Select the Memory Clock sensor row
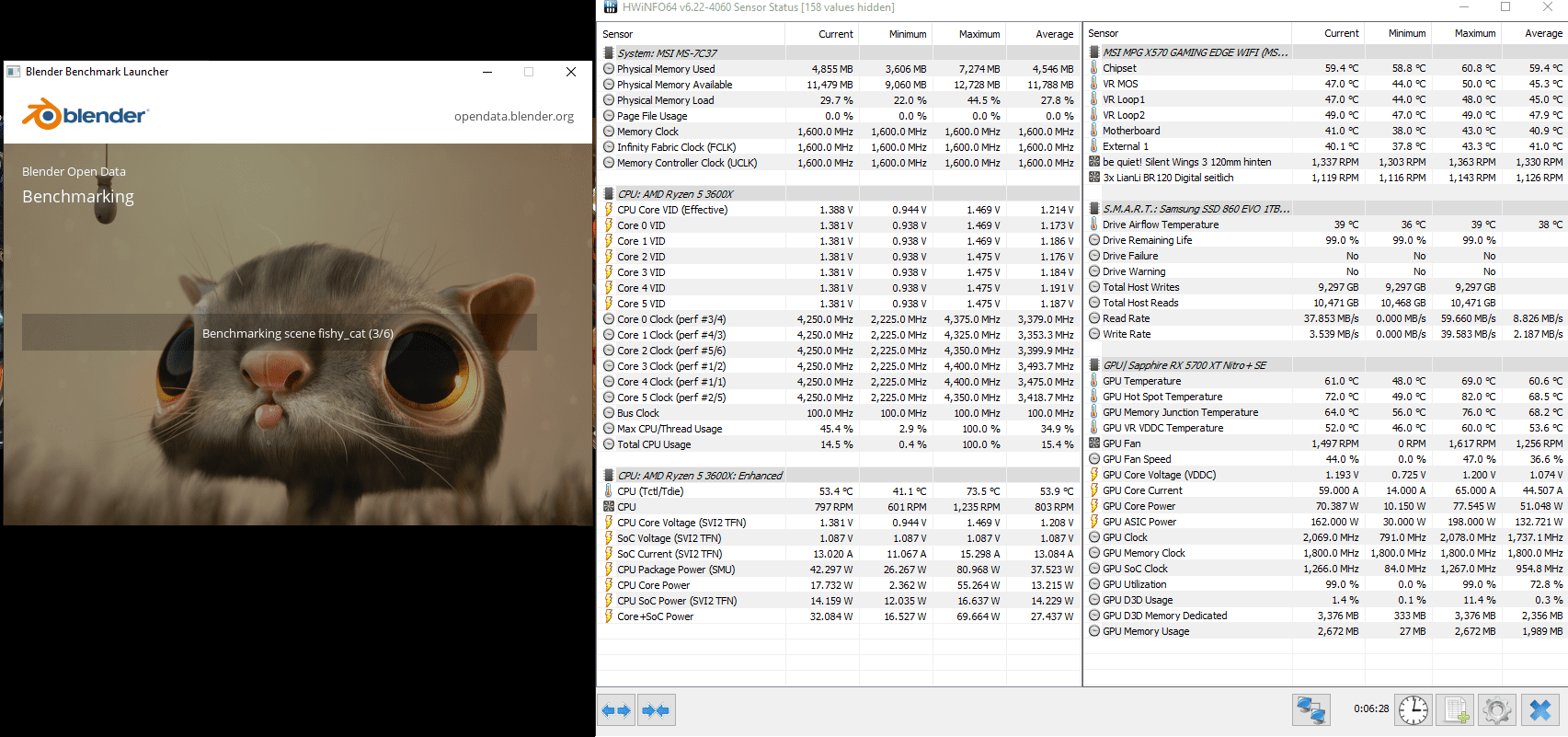 point(839,132)
